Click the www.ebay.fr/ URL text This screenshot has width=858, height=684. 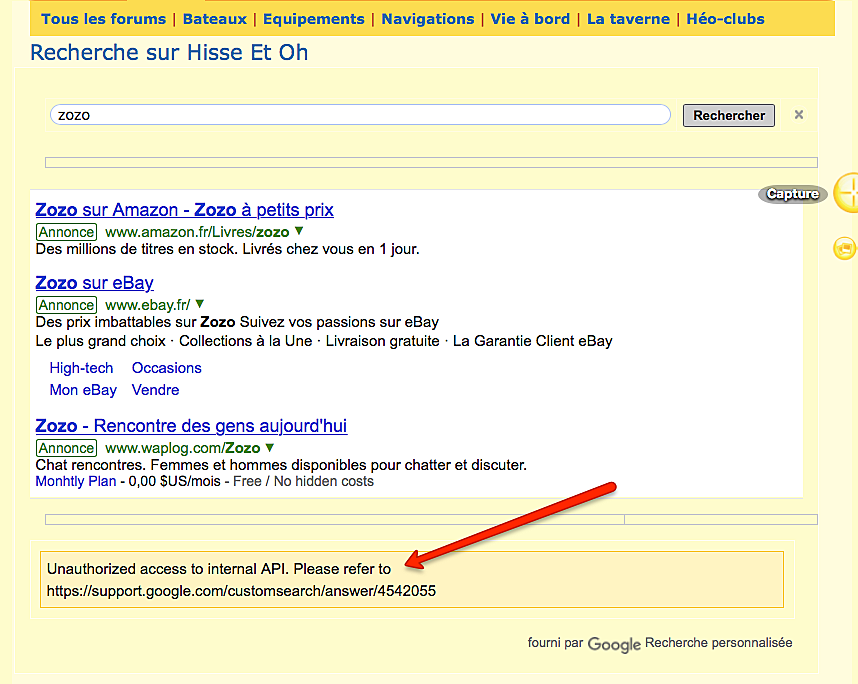pyautogui.click(x=147, y=305)
